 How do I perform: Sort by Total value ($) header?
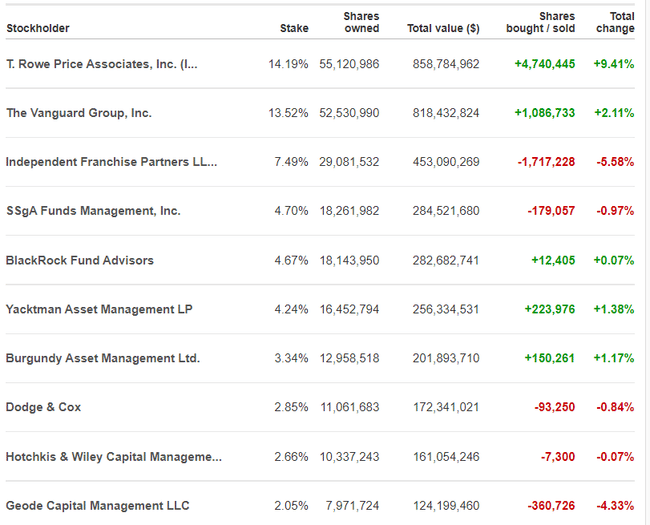click(443, 28)
